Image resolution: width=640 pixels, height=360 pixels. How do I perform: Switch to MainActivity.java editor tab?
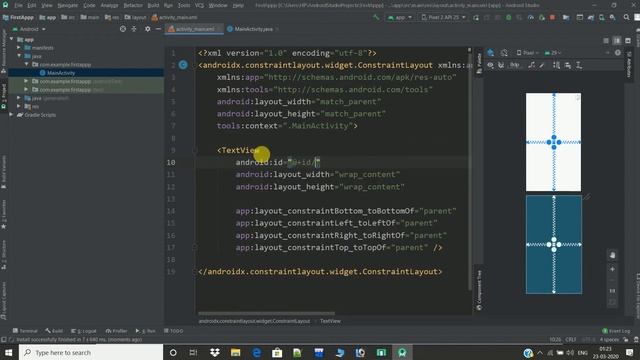253,29
